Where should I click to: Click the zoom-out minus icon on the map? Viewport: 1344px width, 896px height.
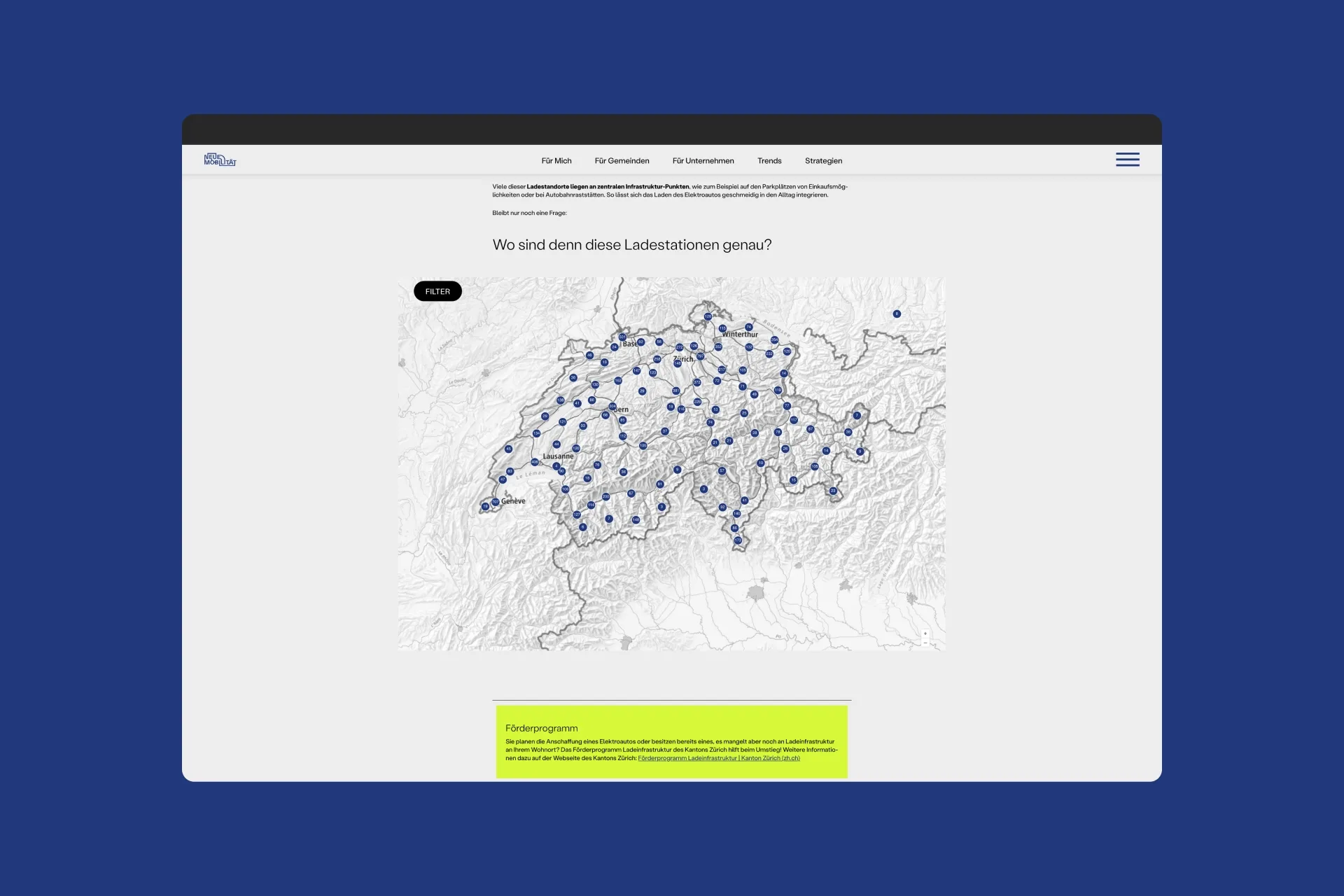(x=925, y=643)
